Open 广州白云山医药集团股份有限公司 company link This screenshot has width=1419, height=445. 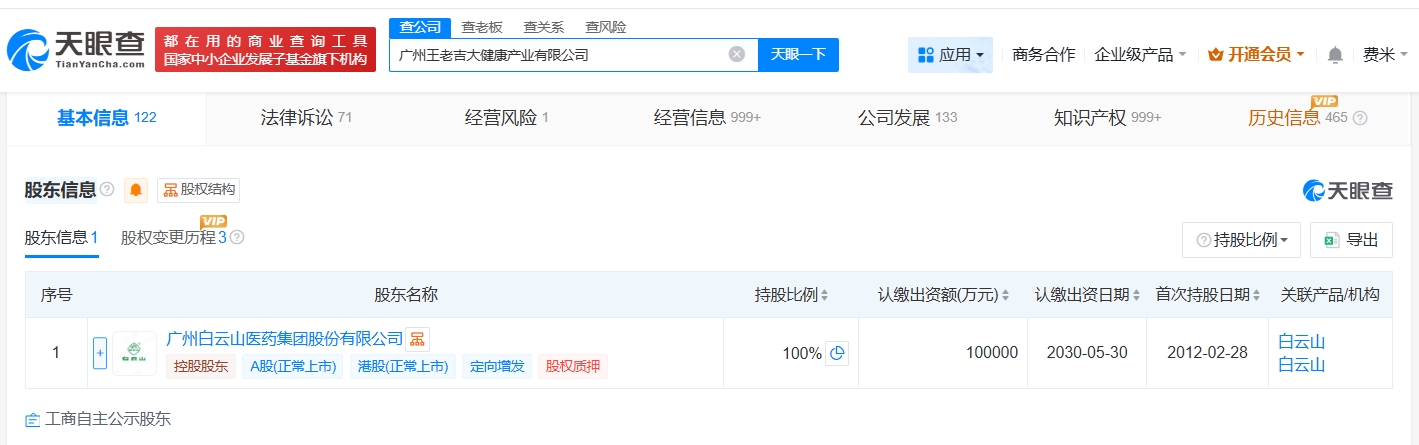(x=284, y=339)
